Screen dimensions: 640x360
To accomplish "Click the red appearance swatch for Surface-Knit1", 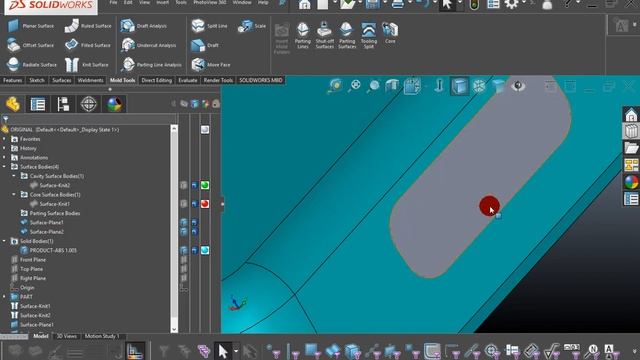I will tap(205, 203).
